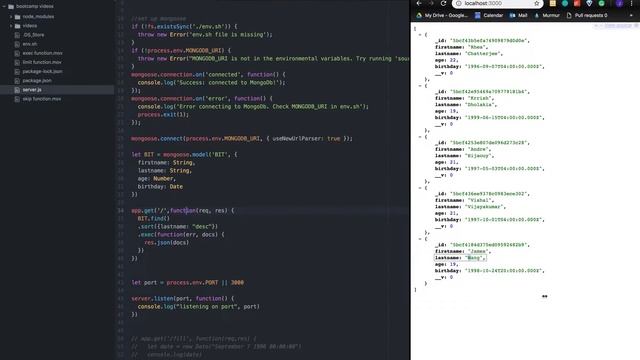Screen dimensions: 640x360
Task: Open the browser three-dot menu
Action: [631, 3]
